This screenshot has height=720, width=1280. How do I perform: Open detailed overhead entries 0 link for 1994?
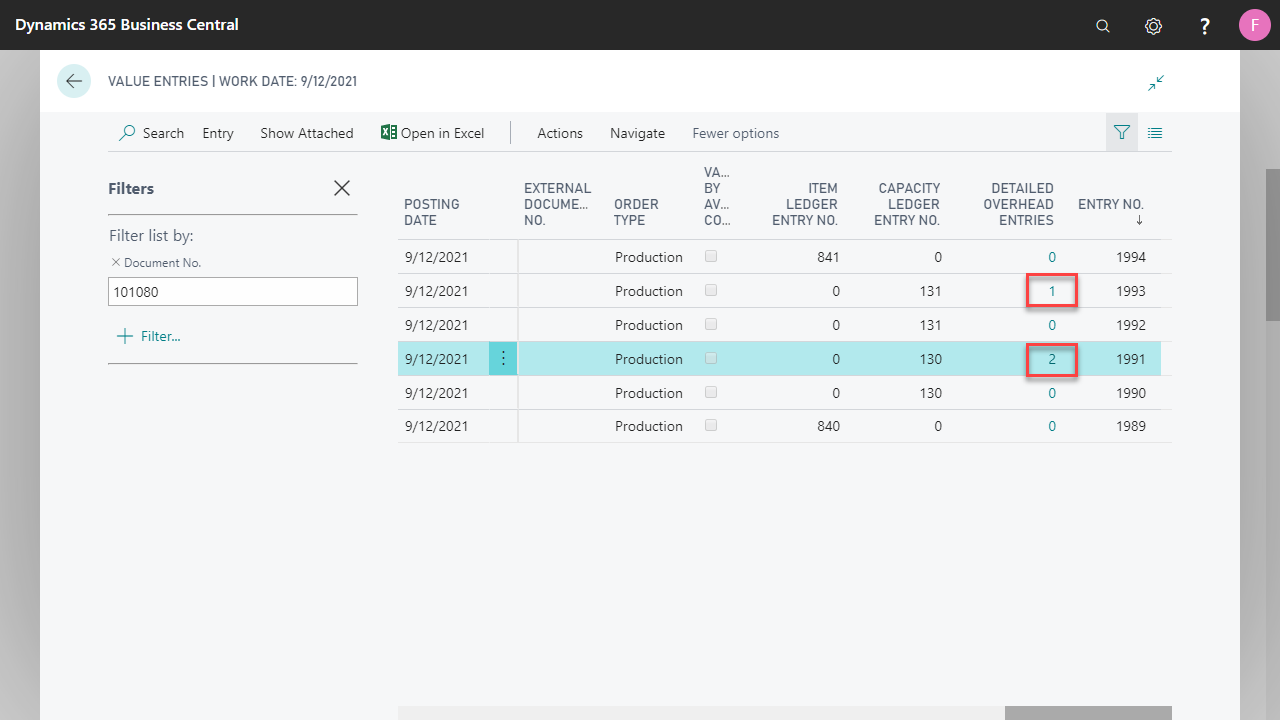coord(1052,257)
